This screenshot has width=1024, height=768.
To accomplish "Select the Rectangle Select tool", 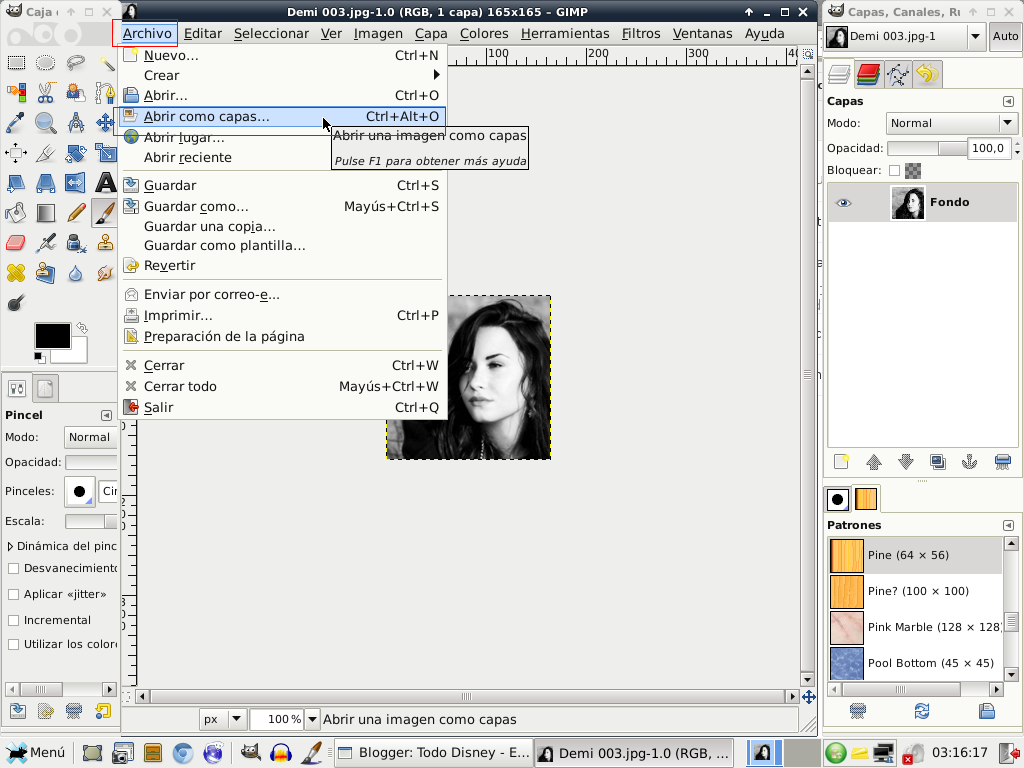I will click(16, 63).
